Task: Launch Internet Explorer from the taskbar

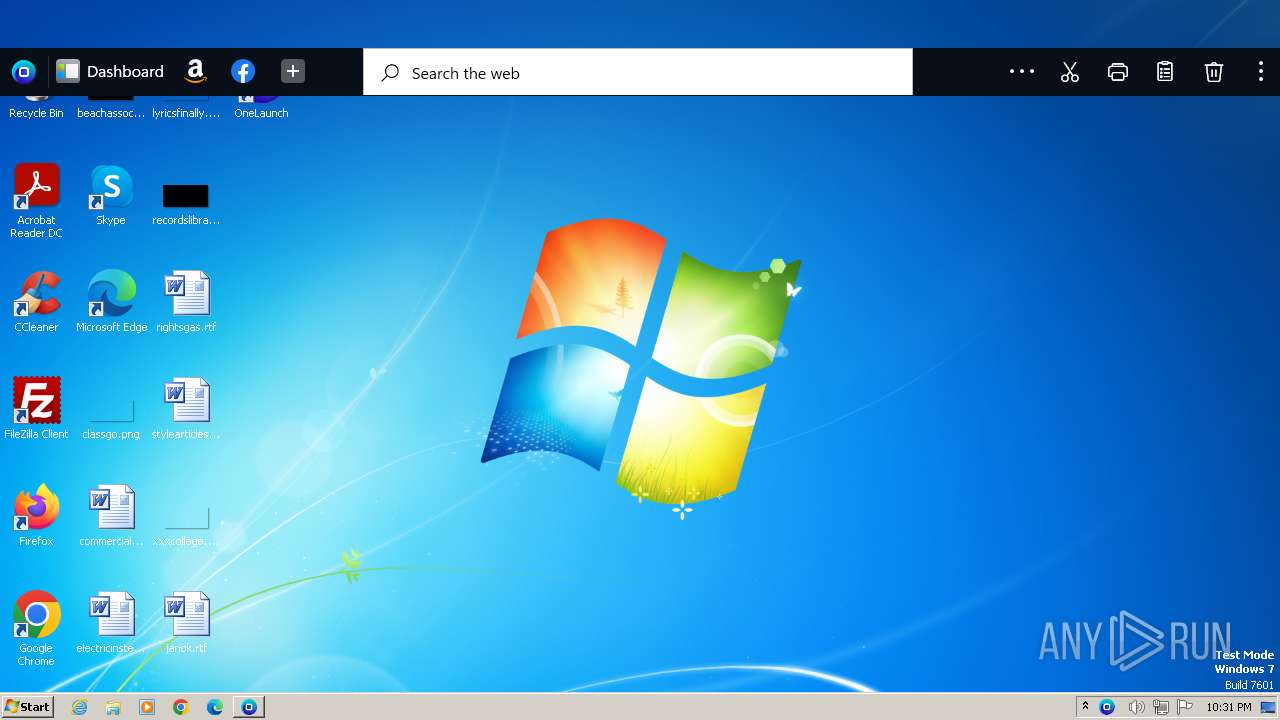Action: click(79, 707)
